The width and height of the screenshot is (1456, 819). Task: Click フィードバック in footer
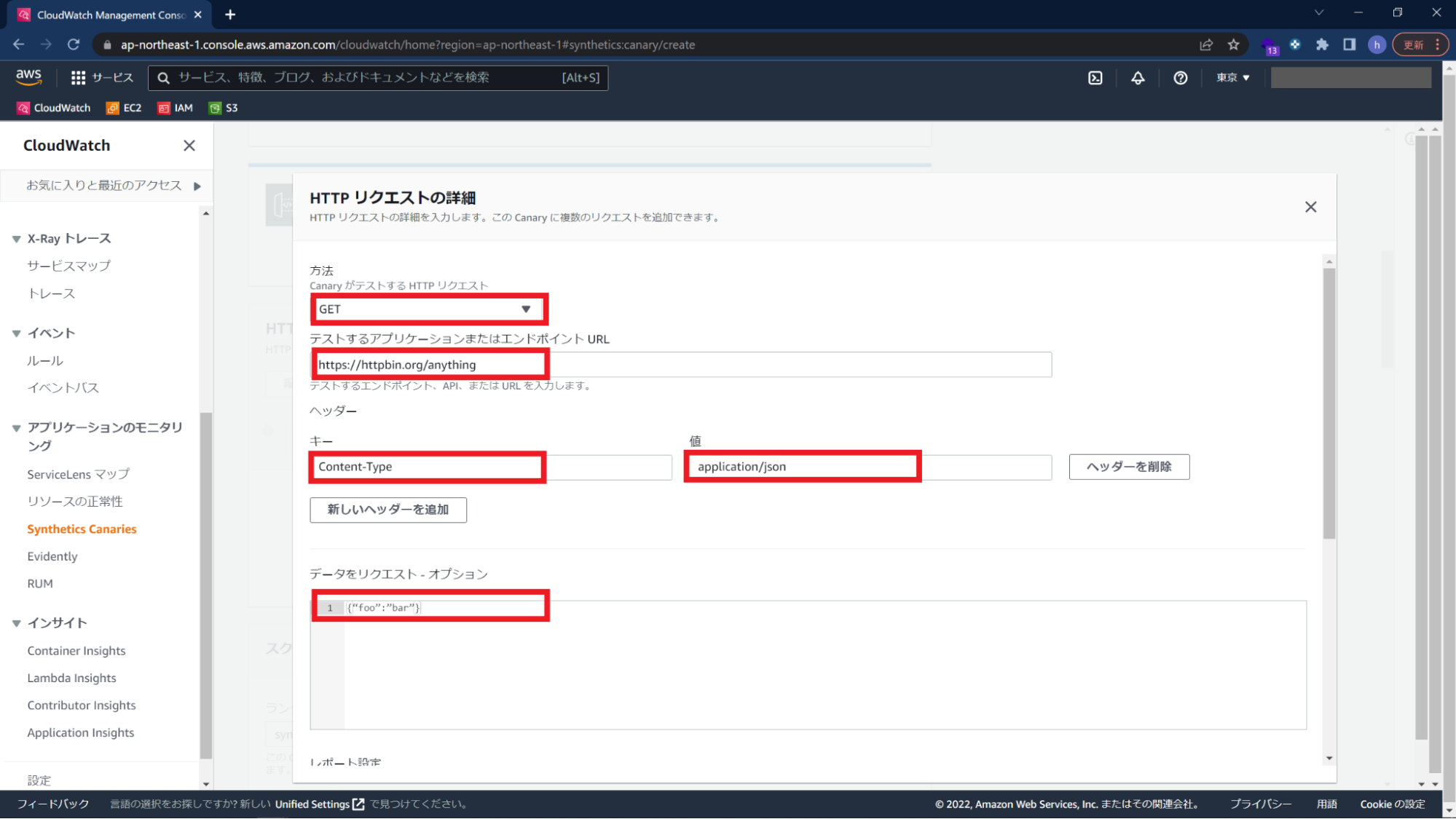(x=53, y=804)
